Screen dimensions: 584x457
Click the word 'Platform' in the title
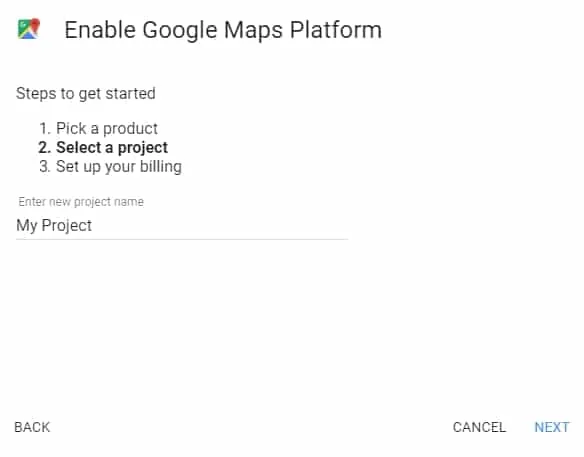point(336,30)
